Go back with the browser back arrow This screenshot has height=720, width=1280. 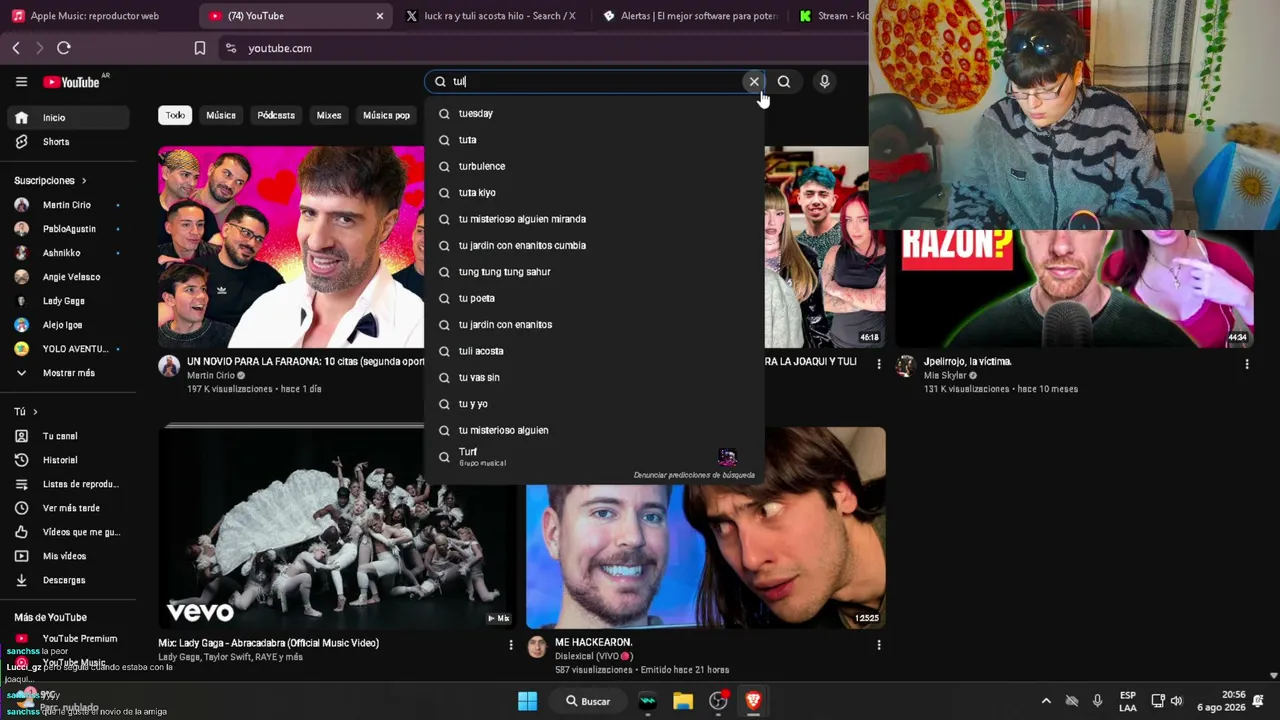(16, 48)
